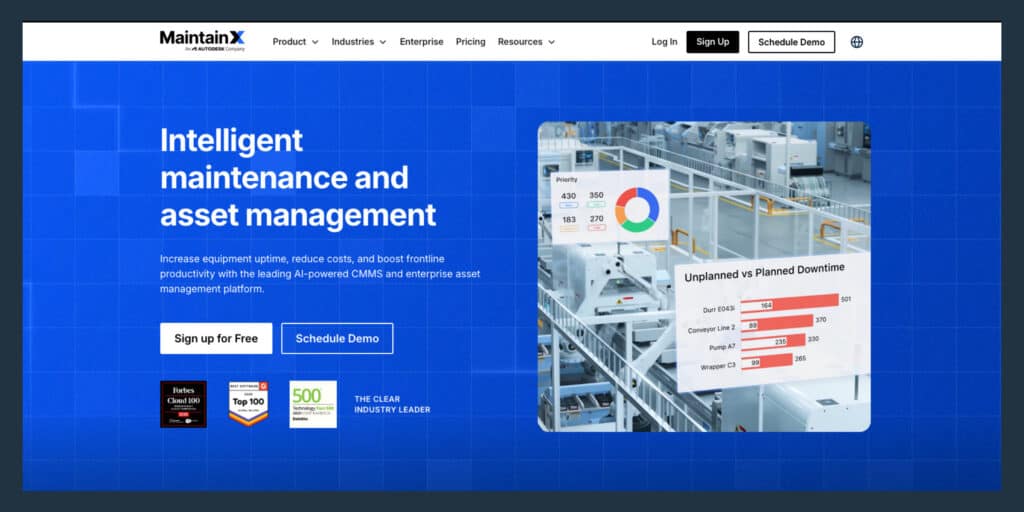Click the Wrapper C3 label
The width and height of the screenshot is (1024, 512).
[718, 364]
